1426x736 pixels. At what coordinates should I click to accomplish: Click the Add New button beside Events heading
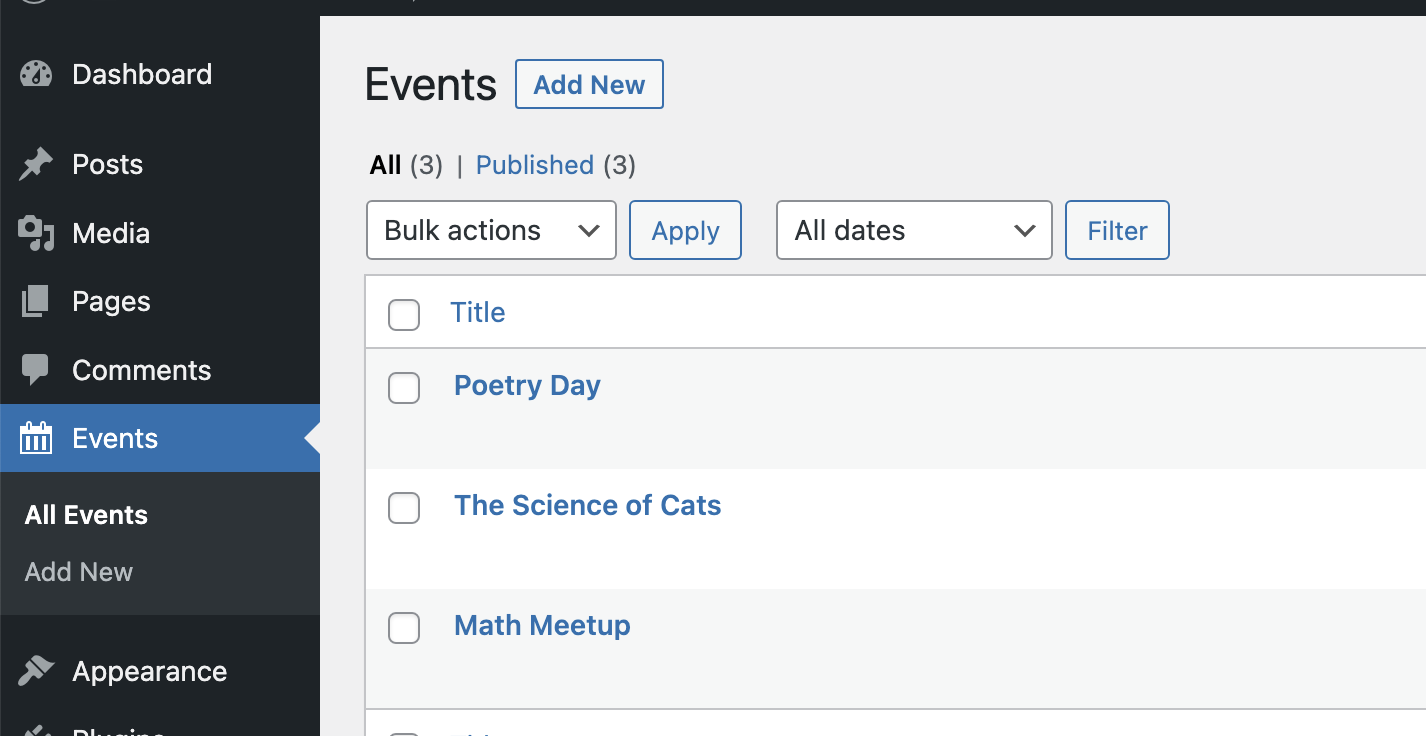(589, 85)
